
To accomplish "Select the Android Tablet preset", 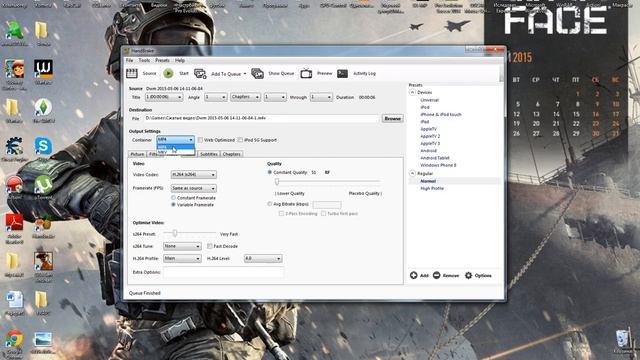I will tap(435, 158).
